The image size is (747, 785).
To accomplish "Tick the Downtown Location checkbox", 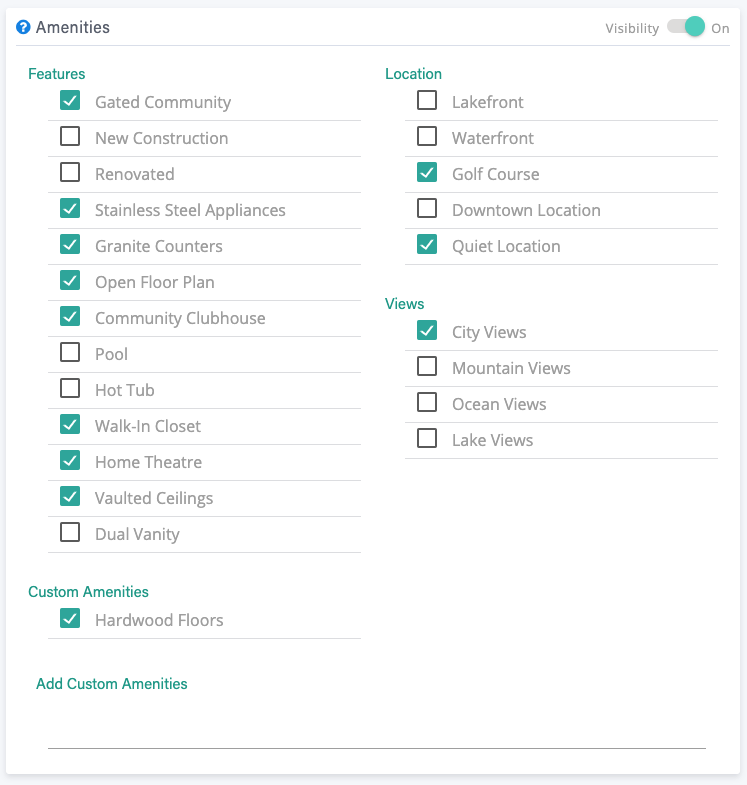I will tap(427, 208).
